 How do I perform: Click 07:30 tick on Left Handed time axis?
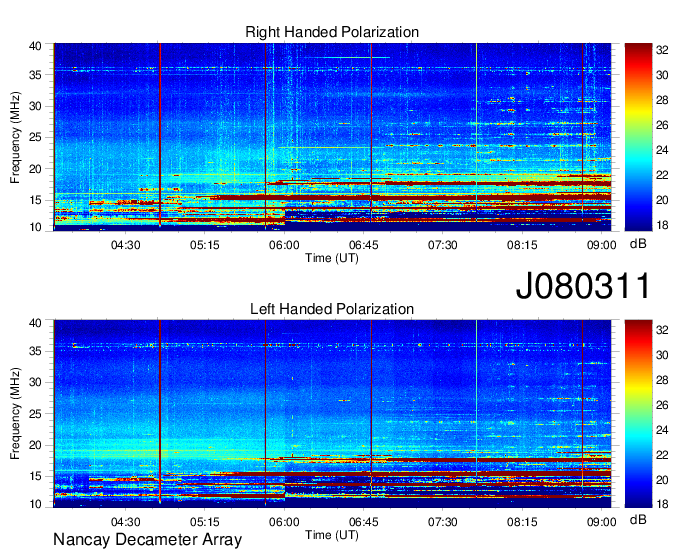[443, 522]
